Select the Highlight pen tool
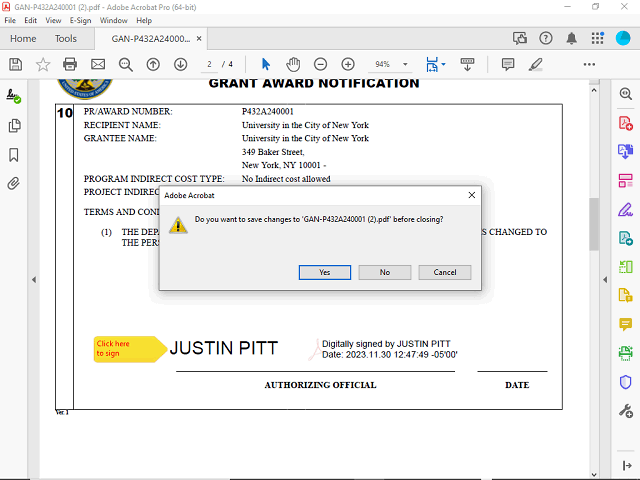640x480 pixels. pos(536,64)
